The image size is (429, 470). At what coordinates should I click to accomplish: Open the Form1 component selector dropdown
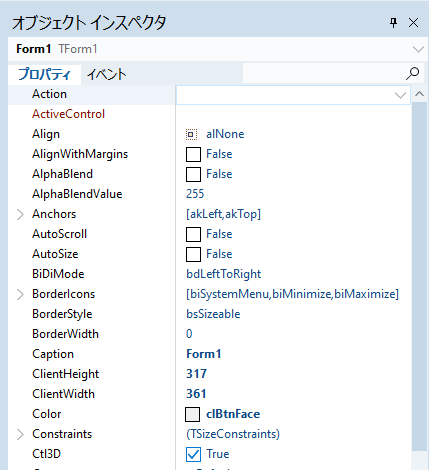[x=418, y=49]
